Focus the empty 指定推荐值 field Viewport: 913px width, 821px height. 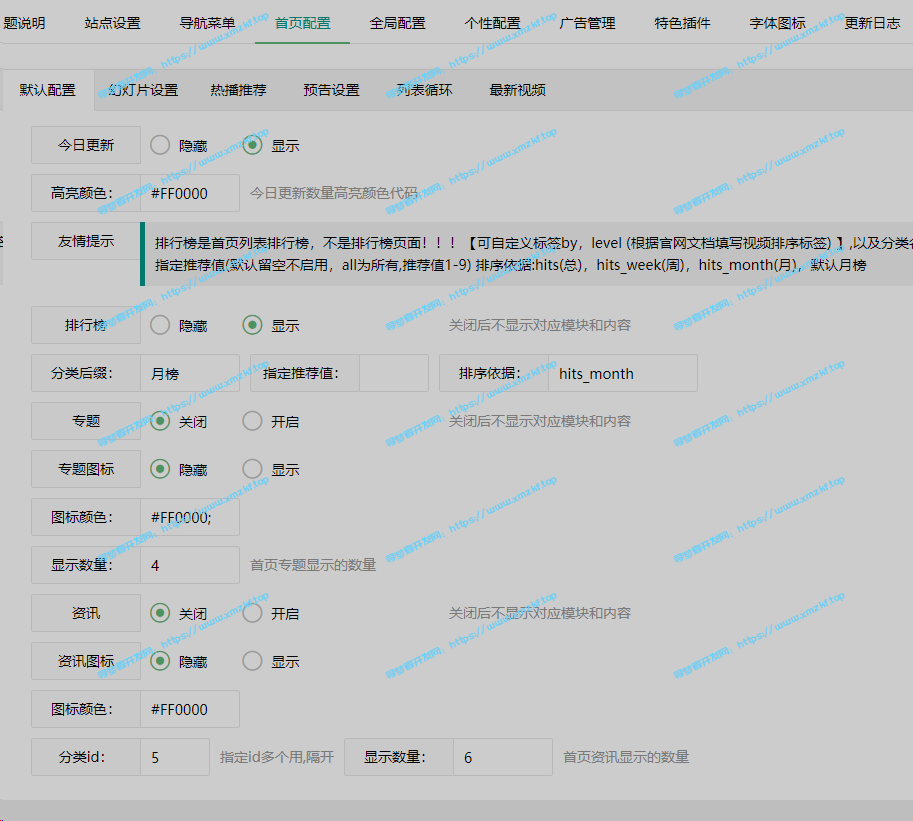point(394,373)
